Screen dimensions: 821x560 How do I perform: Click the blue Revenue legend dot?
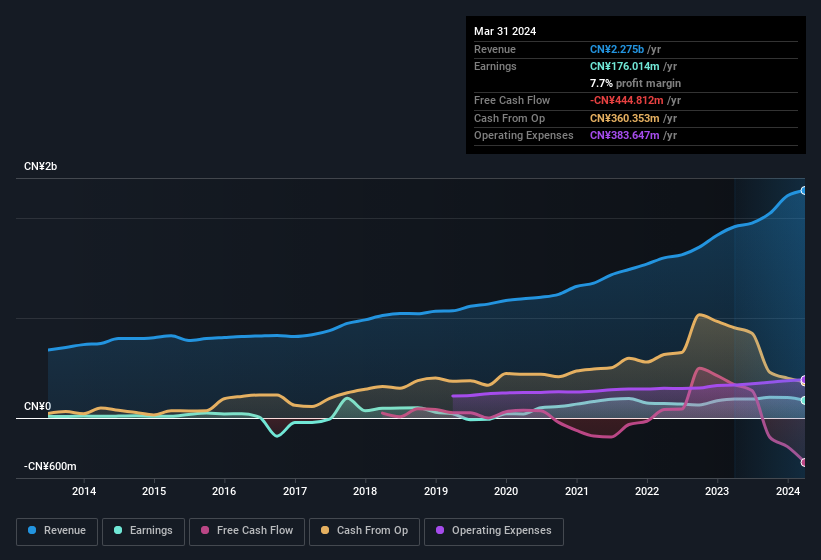(33, 530)
